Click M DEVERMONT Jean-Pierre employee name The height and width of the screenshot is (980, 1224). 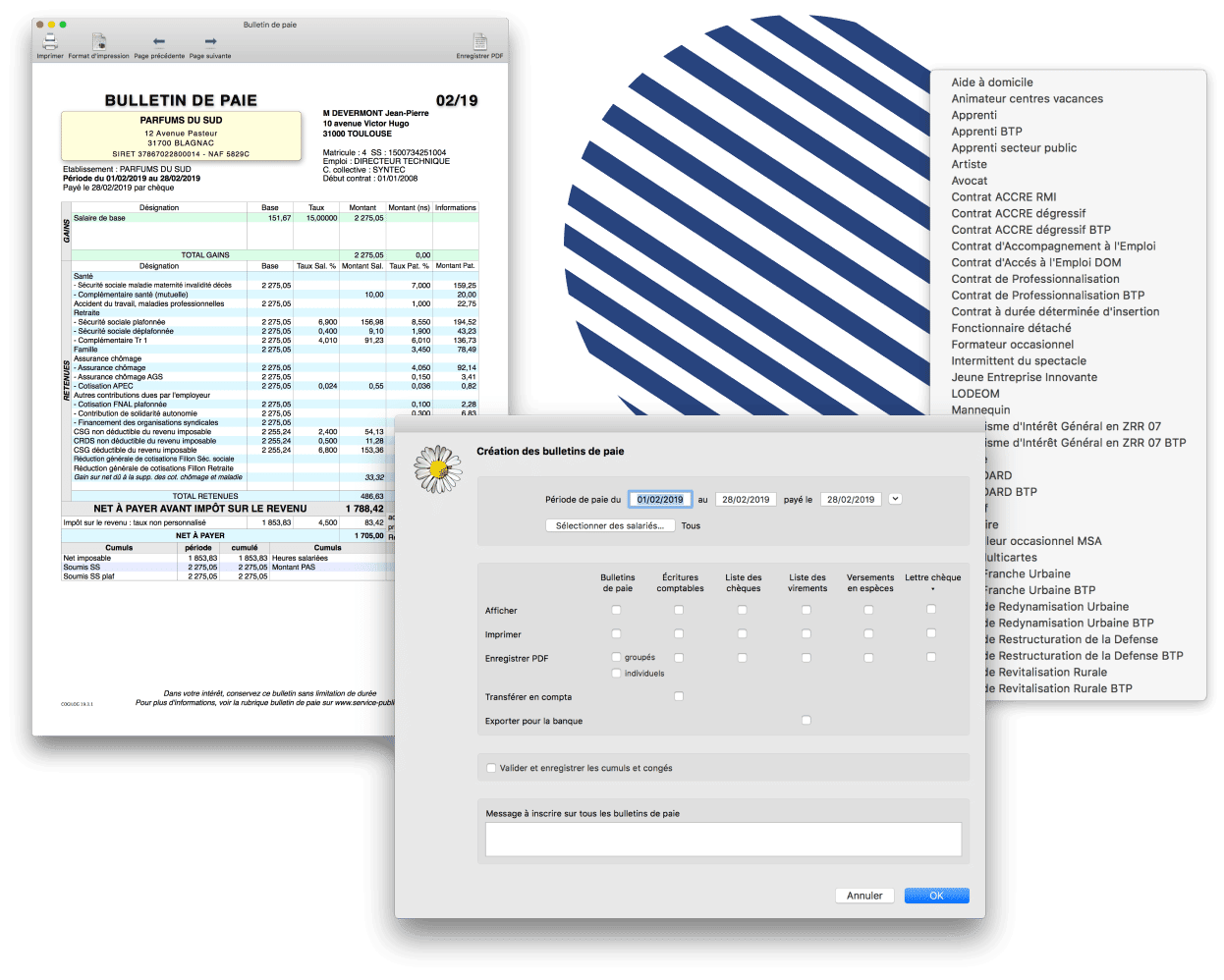pyautogui.click(x=376, y=113)
